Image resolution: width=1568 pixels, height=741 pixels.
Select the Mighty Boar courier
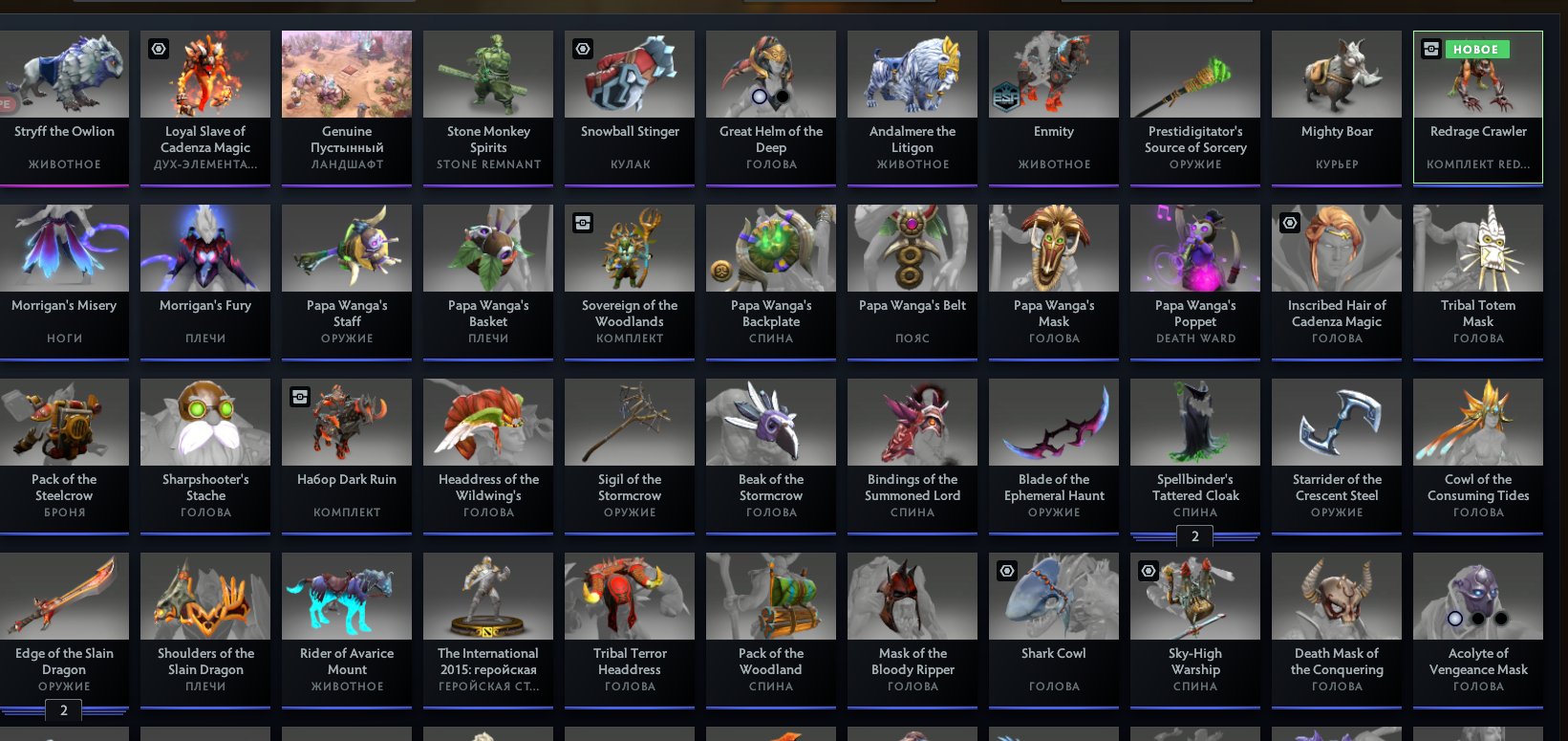(x=1337, y=107)
